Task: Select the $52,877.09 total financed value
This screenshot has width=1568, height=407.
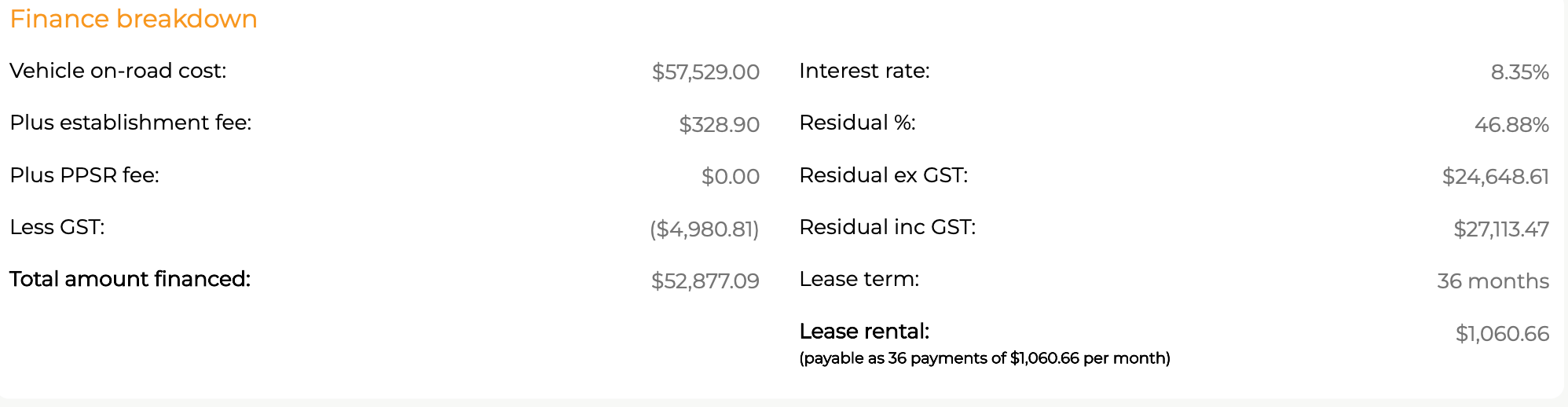Action: [x=705, y=281]
